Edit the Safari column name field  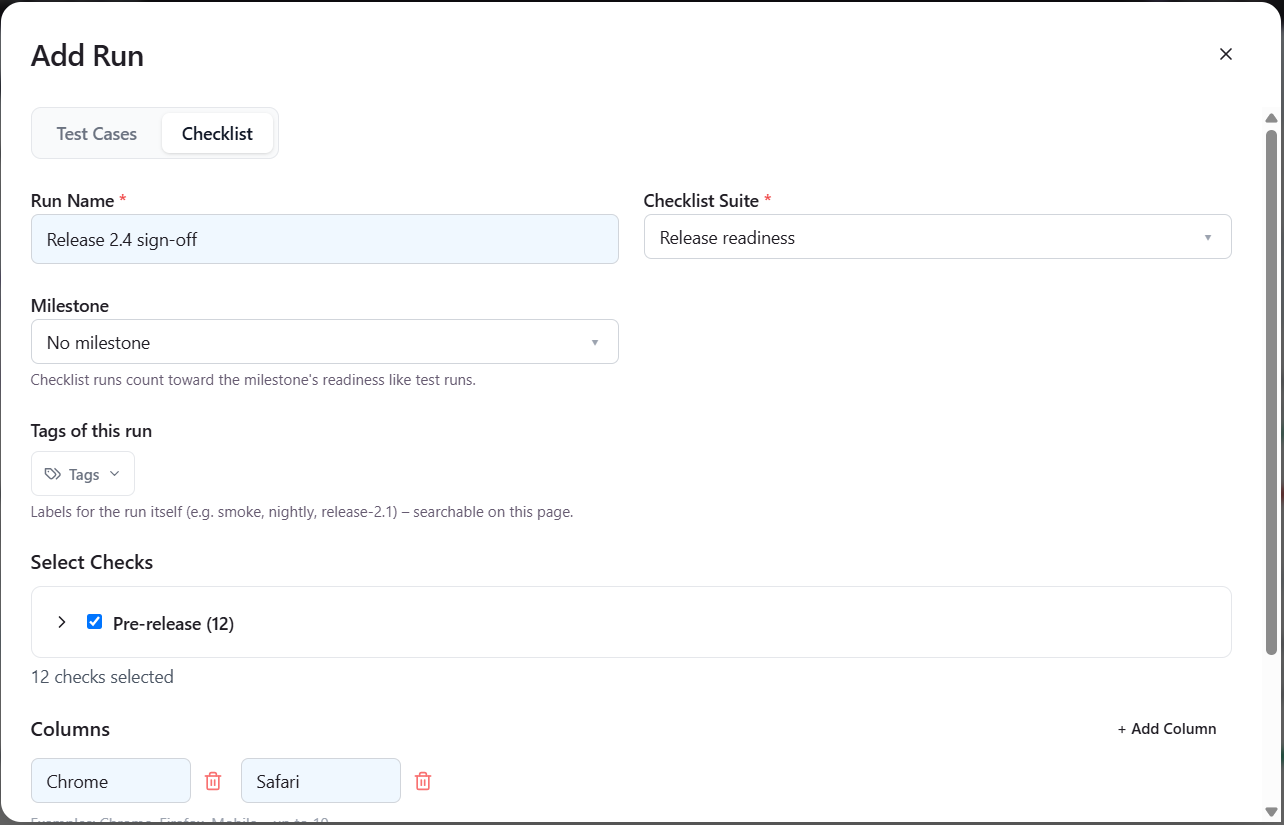(321, 781)
